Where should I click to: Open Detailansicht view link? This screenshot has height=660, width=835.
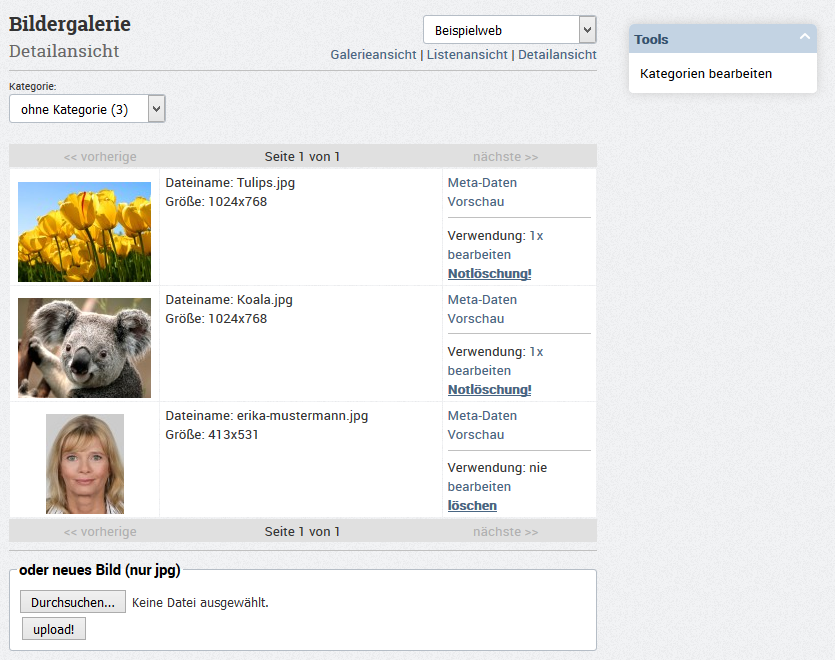pos(557,54)
